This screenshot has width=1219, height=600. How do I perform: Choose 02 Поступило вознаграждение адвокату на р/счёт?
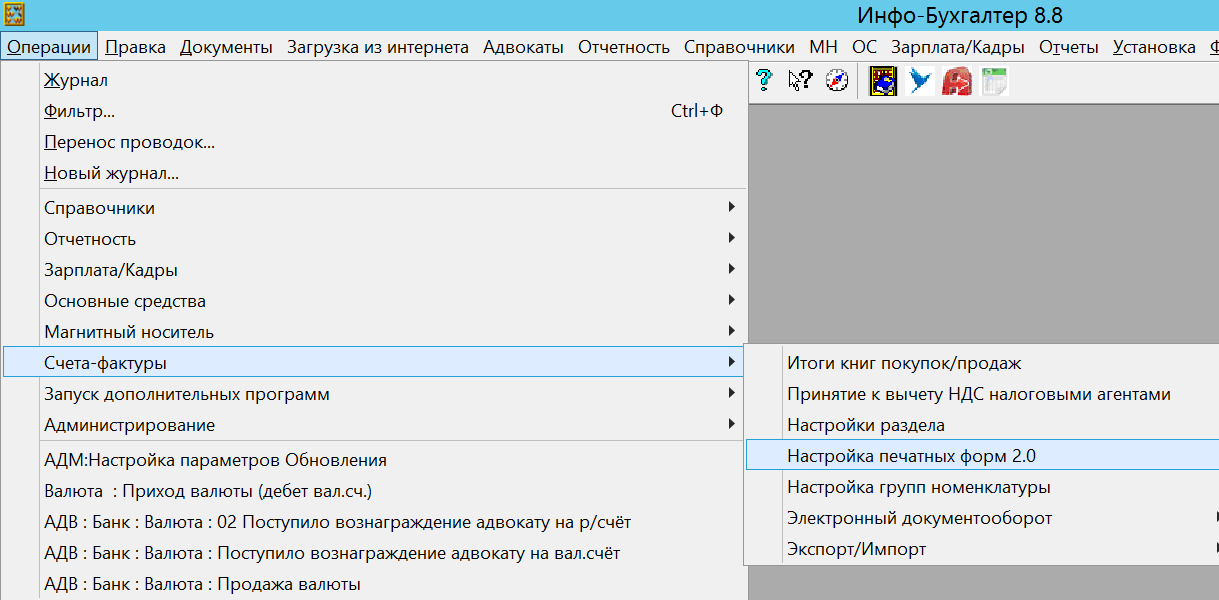pyautogui.click(x=375, y=522)
